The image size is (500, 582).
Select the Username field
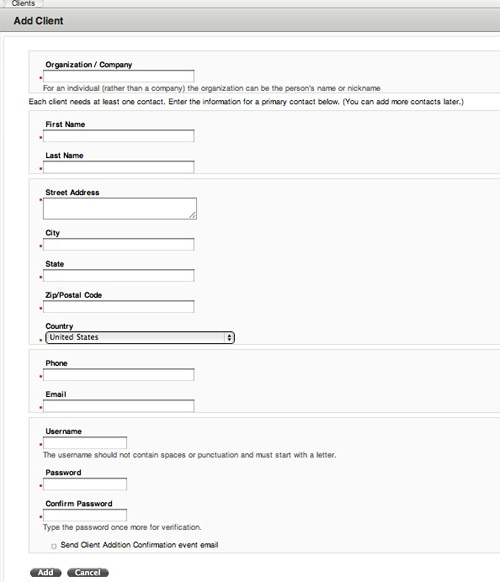85,443
